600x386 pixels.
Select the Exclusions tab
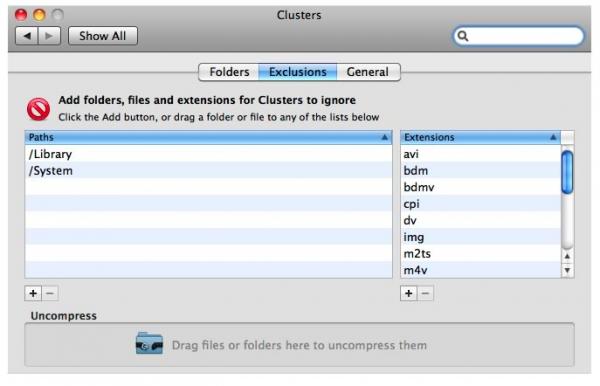(298, 72)
